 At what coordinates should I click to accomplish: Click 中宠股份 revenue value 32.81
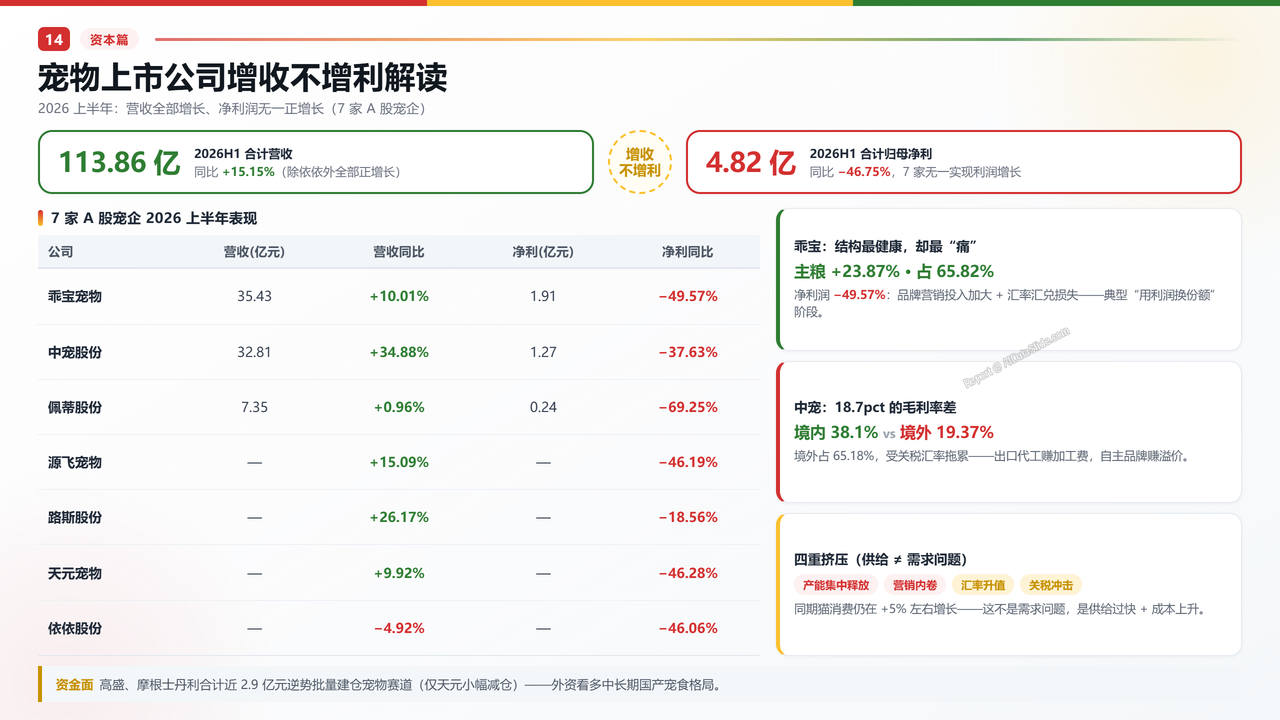[x=254, y=352]
